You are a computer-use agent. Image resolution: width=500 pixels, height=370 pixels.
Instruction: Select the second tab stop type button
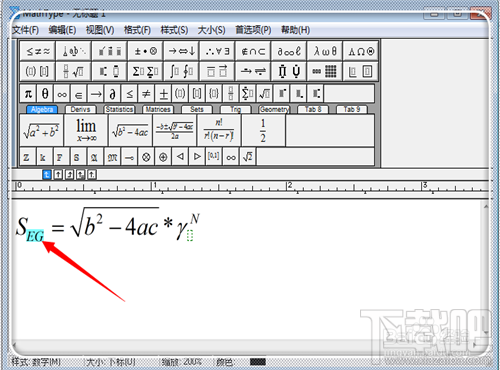(58, 174)
